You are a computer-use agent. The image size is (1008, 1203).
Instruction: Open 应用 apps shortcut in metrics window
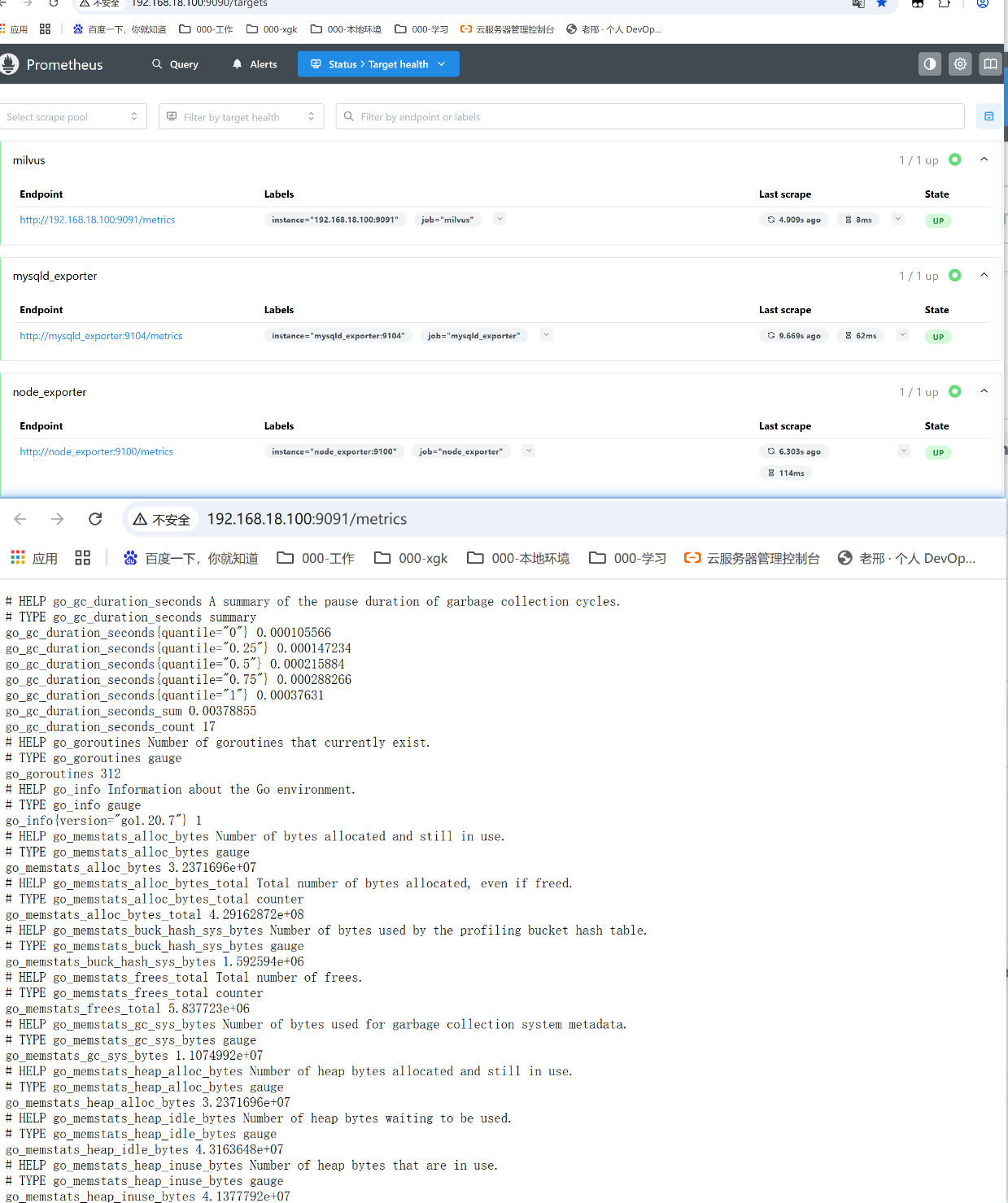tap(34, 558)
